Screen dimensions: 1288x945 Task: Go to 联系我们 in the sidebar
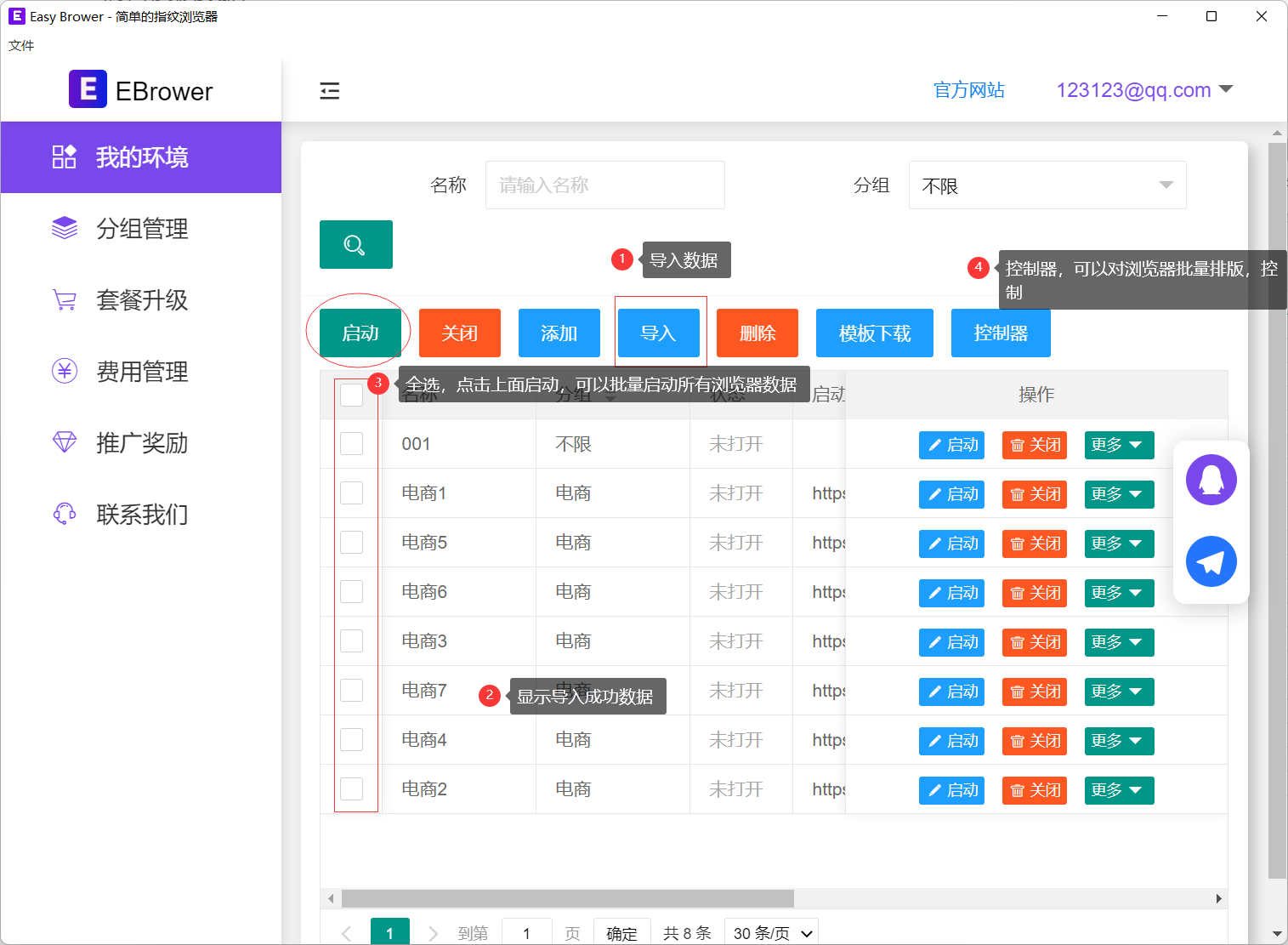coord(141,514)
